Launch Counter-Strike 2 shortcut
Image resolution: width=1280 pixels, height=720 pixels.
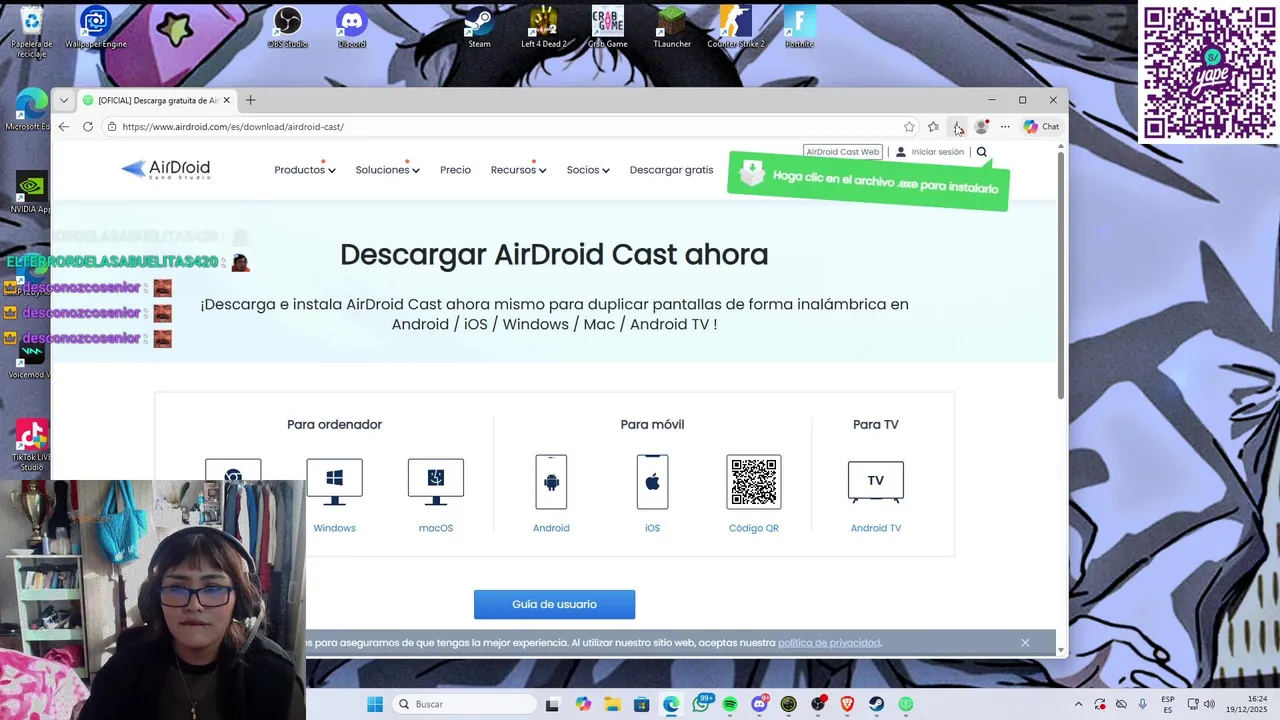pos(736,27)
